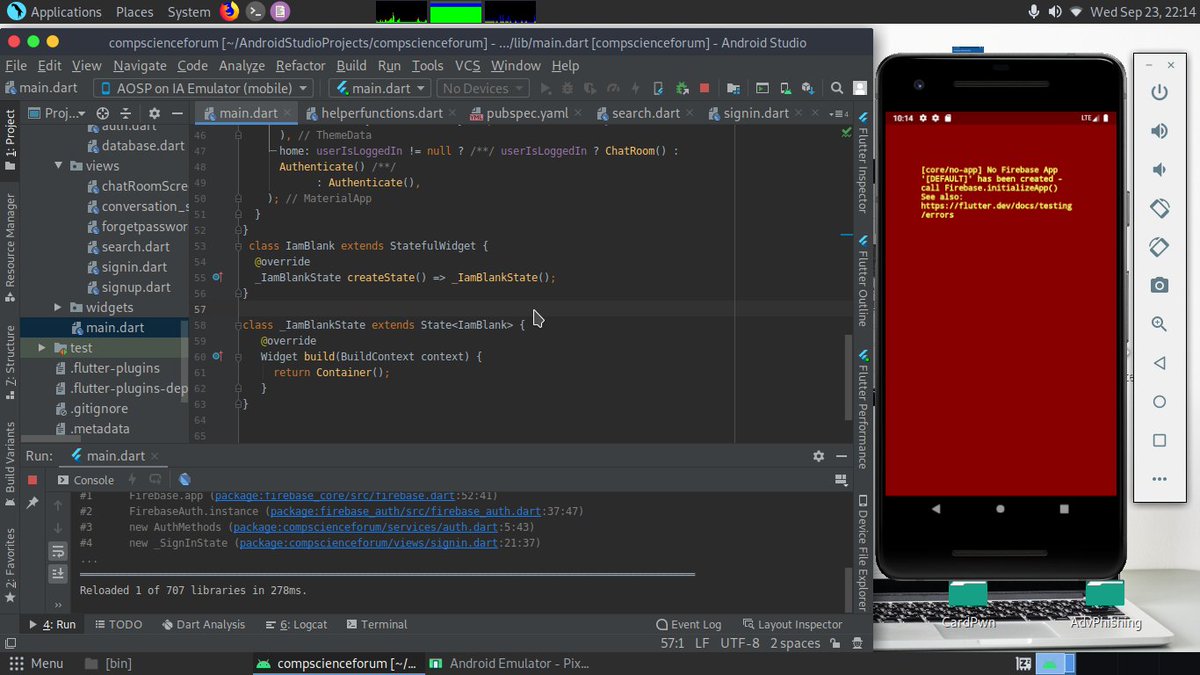Select signup.dart in project tree
1200x675 pixels.
pos(136,287)
